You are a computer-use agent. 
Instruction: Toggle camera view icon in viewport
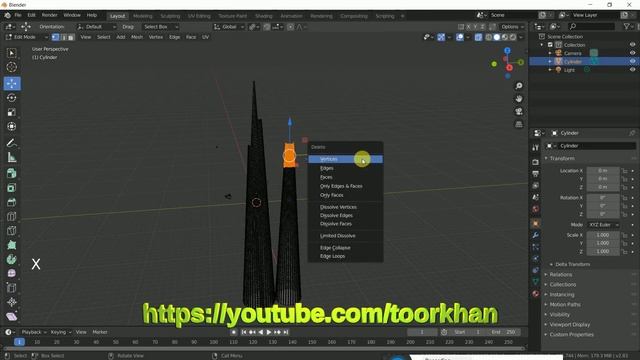tap(519, 111)
